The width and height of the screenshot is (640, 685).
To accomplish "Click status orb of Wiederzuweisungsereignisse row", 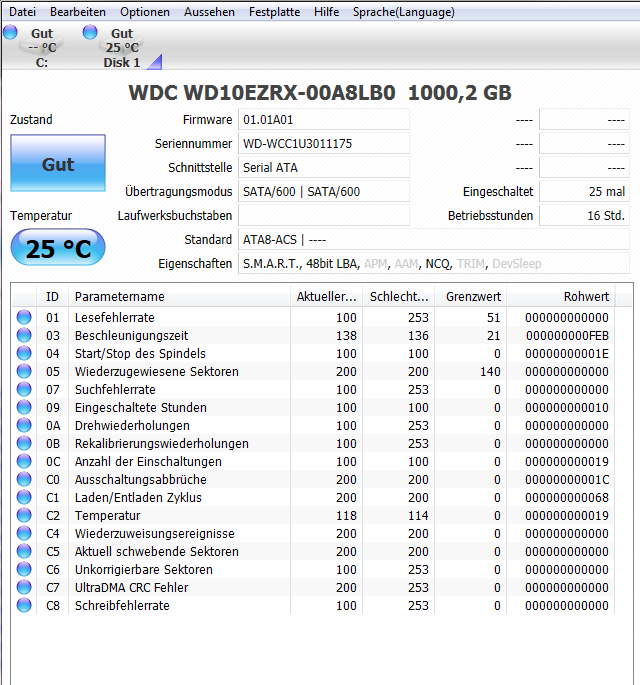I will pos(24,533).
